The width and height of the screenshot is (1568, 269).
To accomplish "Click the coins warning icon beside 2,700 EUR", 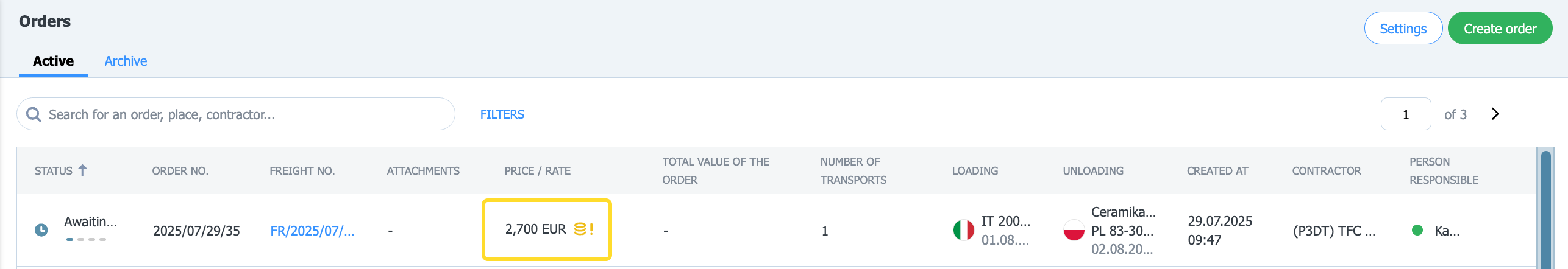I will pyautogui.click(x=583, y=229).
